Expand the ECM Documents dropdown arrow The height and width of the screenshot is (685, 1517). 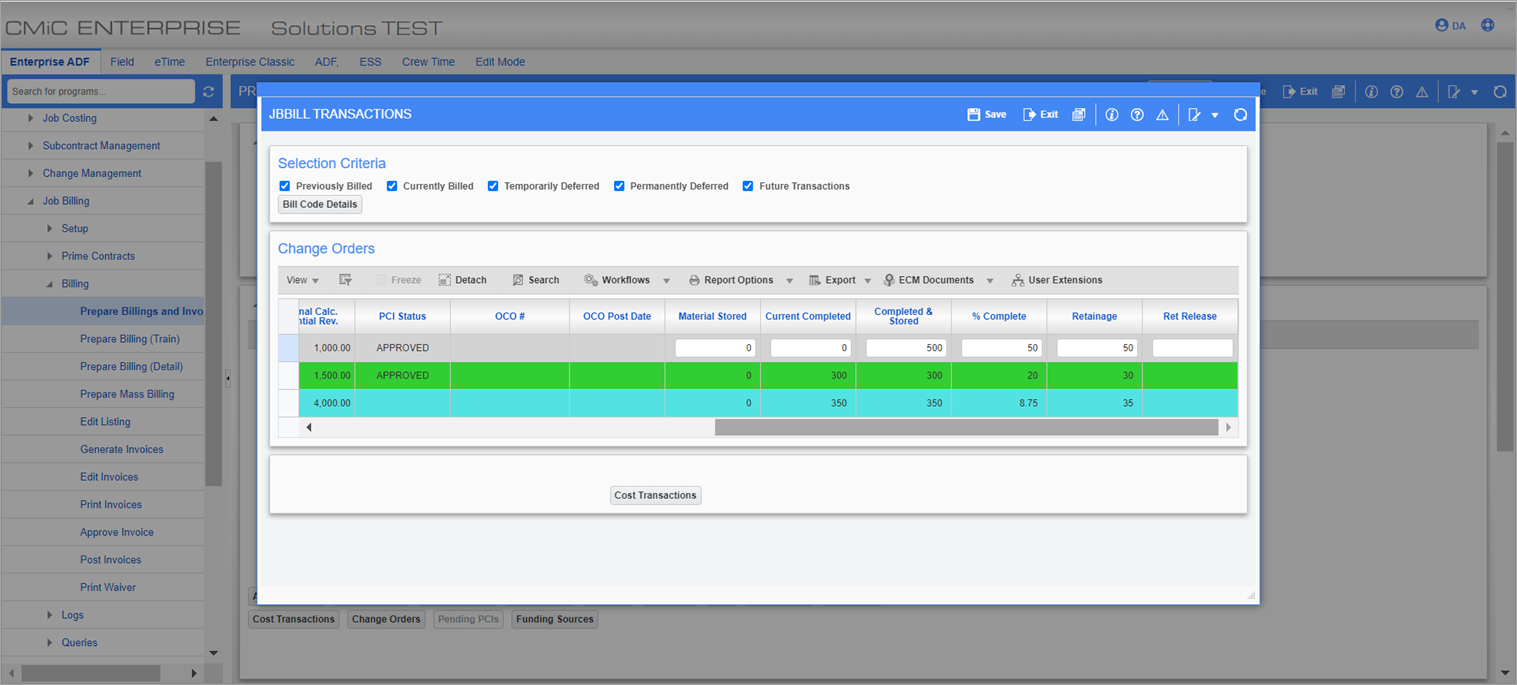pos(990,281)
